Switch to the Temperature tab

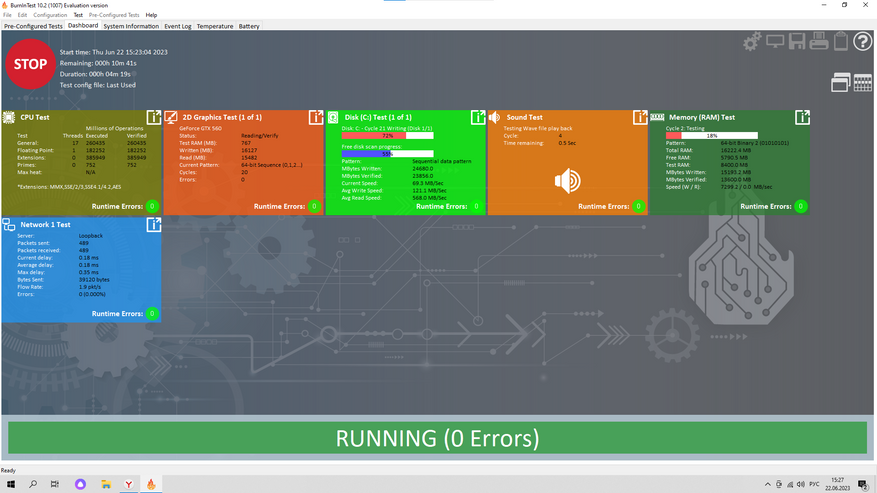(214, 26)
